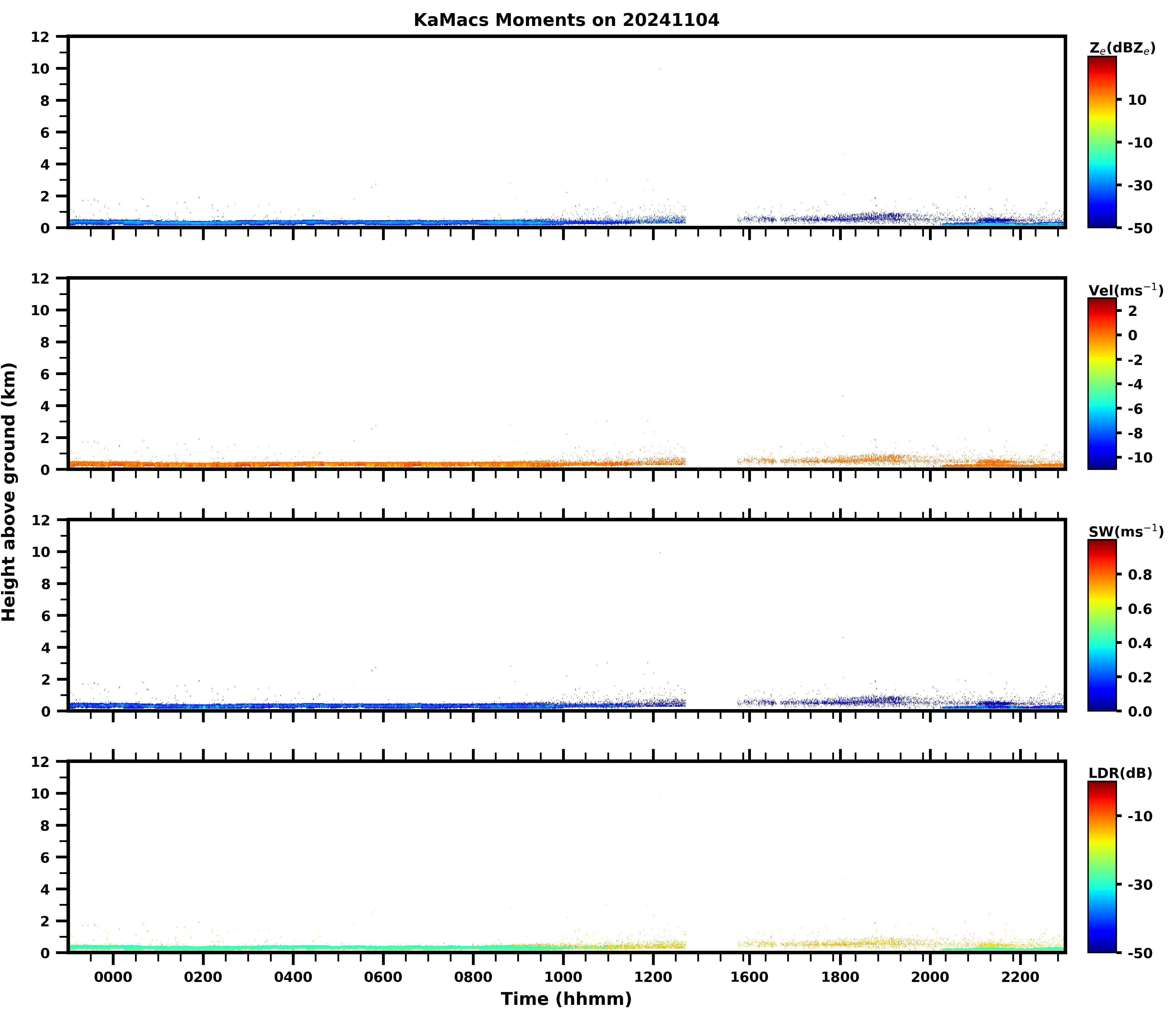The height and width of the screenshot is (1021, 1176).
Task: Click the 0400 time tick label
Action: coord(293,978)
